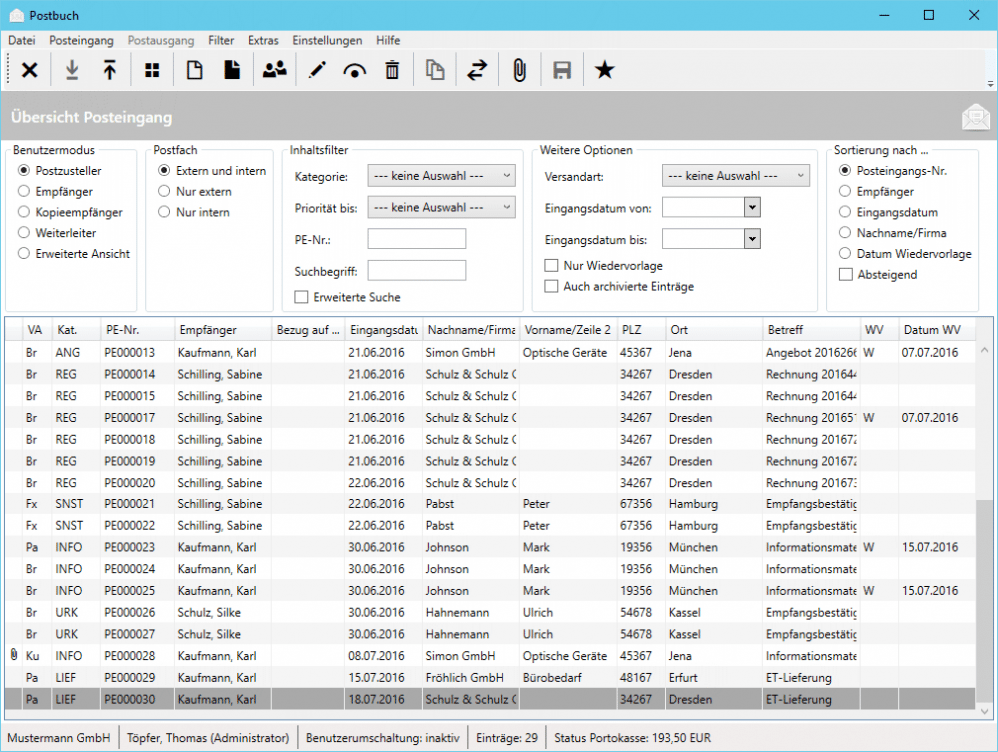Viewport: 998px width, 752px height.
Task: Open the Filter menu
Action: click(221, 40)
